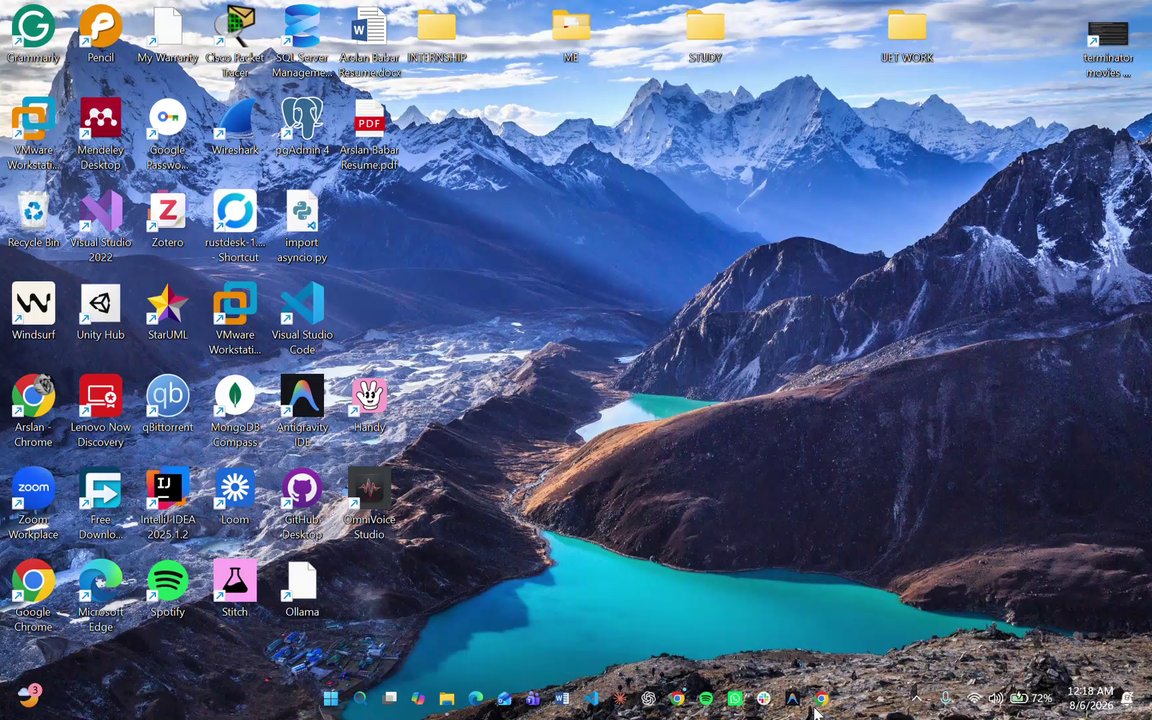This screenshot has height=720, width=1152.
Task: Open SQL Server Management Studio shortcut
Action: (302, 26)
